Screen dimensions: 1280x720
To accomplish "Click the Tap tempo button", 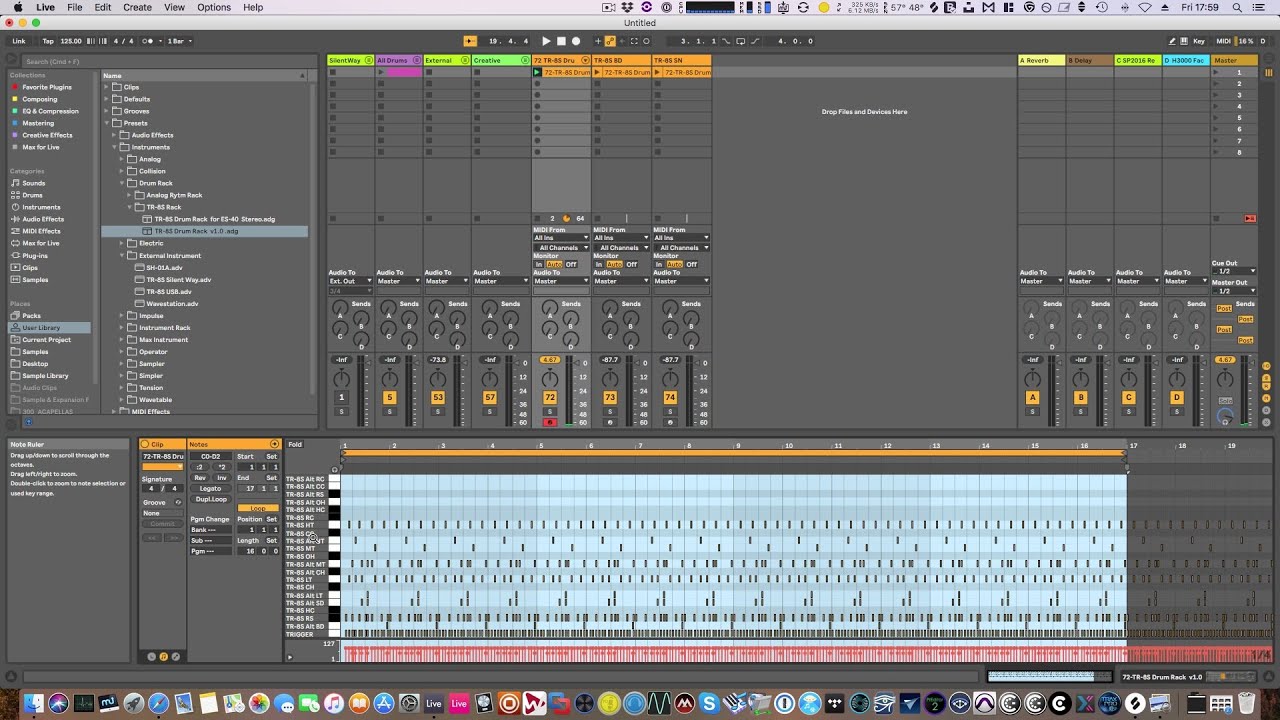I will 48,41.
